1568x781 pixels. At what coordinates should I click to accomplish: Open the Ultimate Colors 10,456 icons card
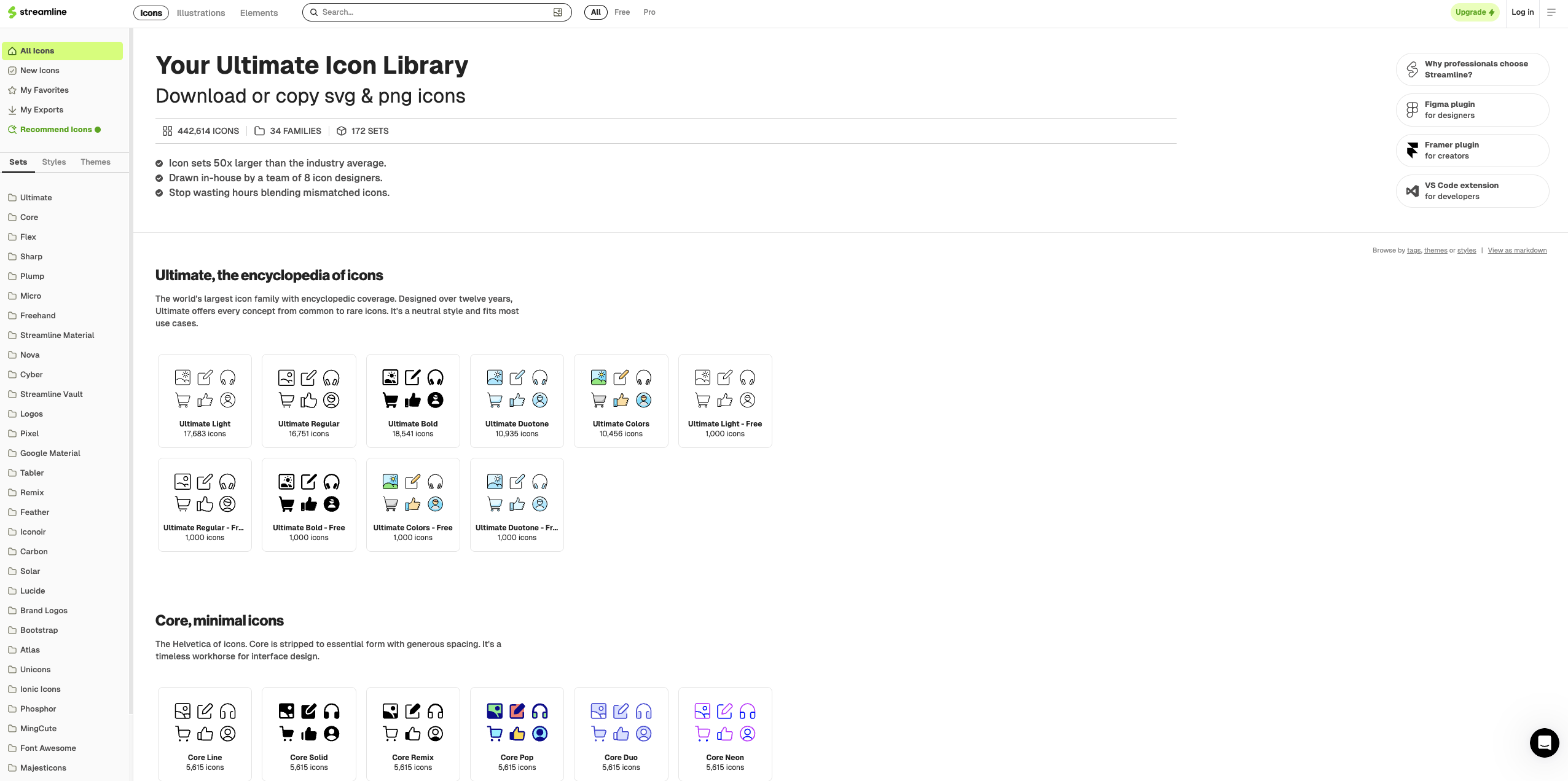coord(621,401)
